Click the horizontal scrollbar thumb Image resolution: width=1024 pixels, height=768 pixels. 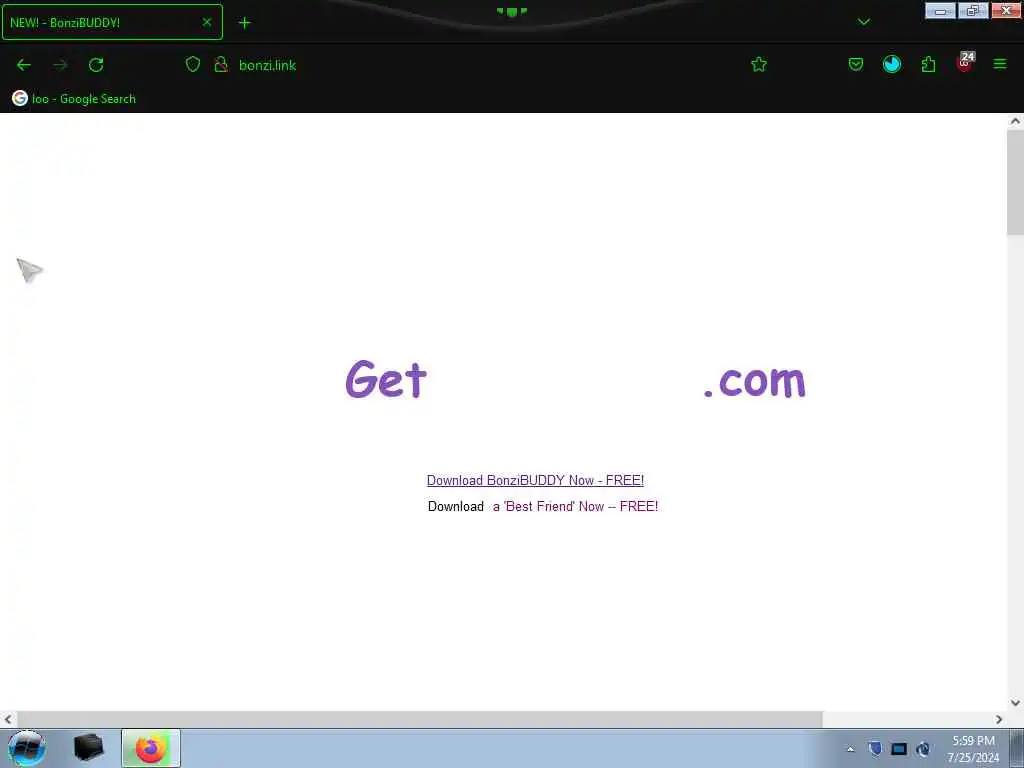click(419, 720)
